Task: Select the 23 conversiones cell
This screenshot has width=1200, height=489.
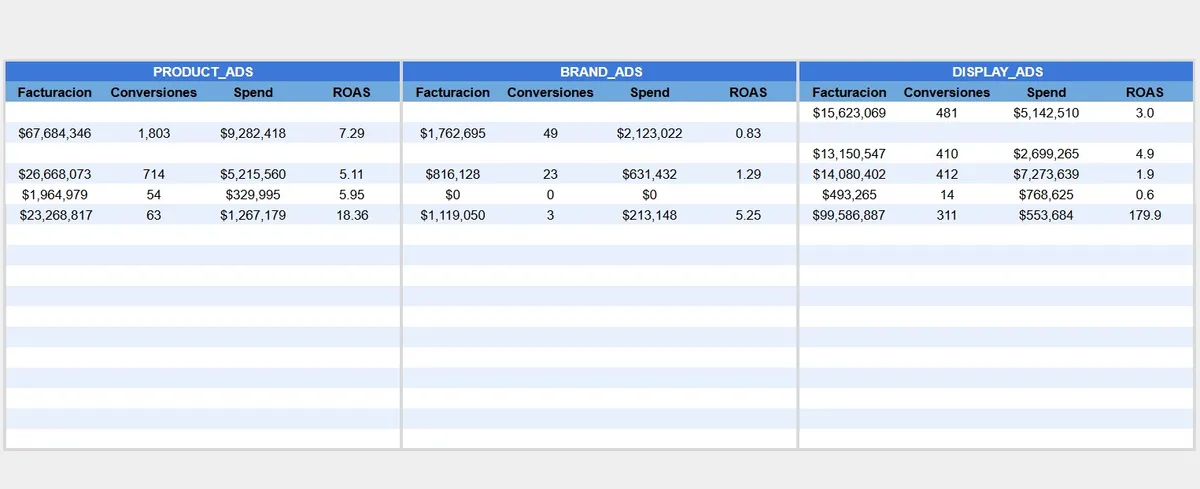Action: (551, 174)
